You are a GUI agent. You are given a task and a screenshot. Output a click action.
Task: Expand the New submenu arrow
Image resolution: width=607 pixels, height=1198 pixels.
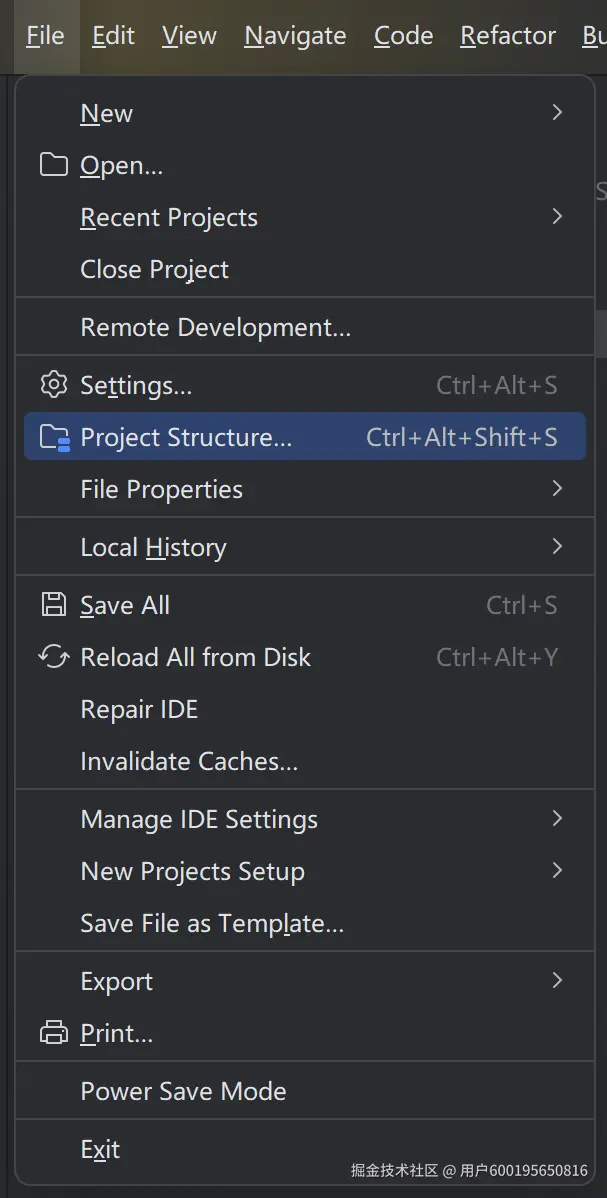pos(557,113)
